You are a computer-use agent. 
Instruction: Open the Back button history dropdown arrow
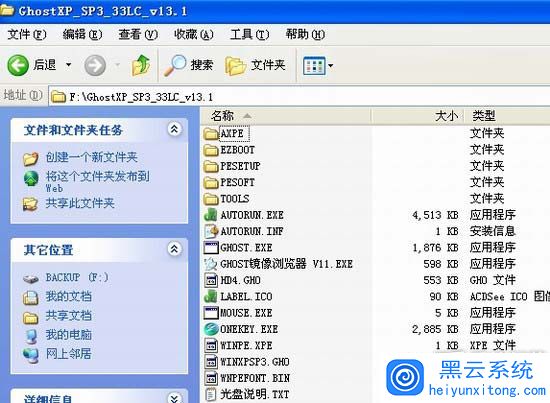tap(69, 65)
